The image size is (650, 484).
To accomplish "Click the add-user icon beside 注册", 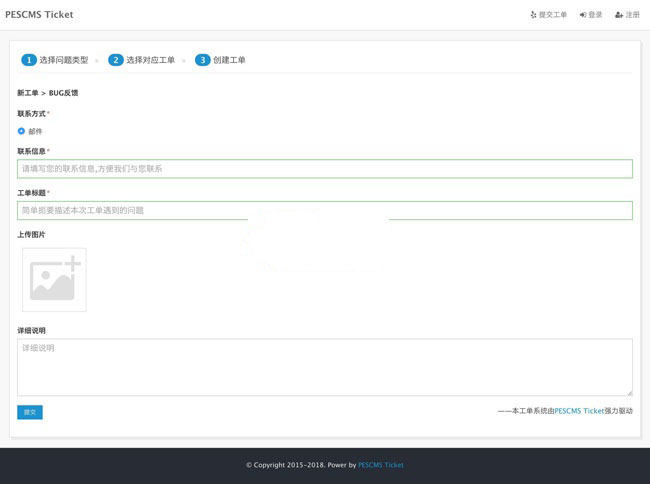I will click(619, 15).
